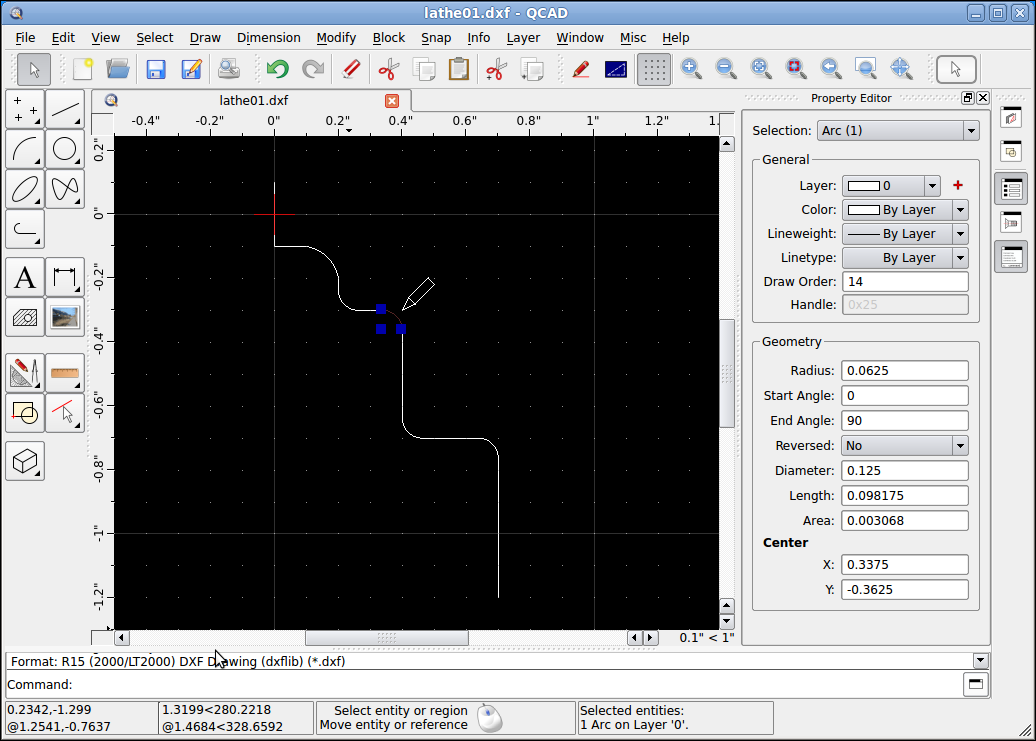
Task: Open the modification tools
Action: [25, 373]
